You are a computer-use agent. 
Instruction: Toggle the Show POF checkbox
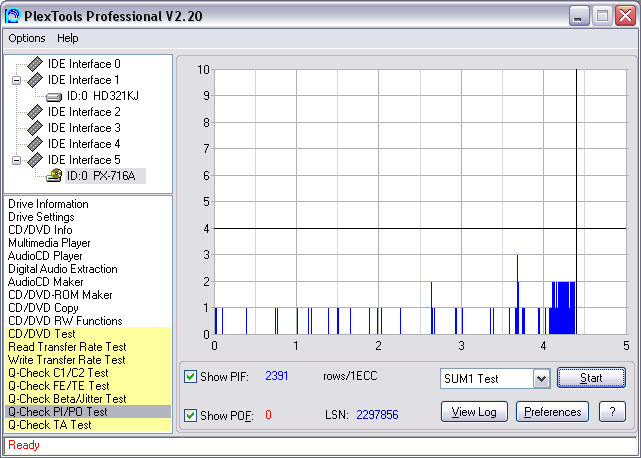click(190, 415)
